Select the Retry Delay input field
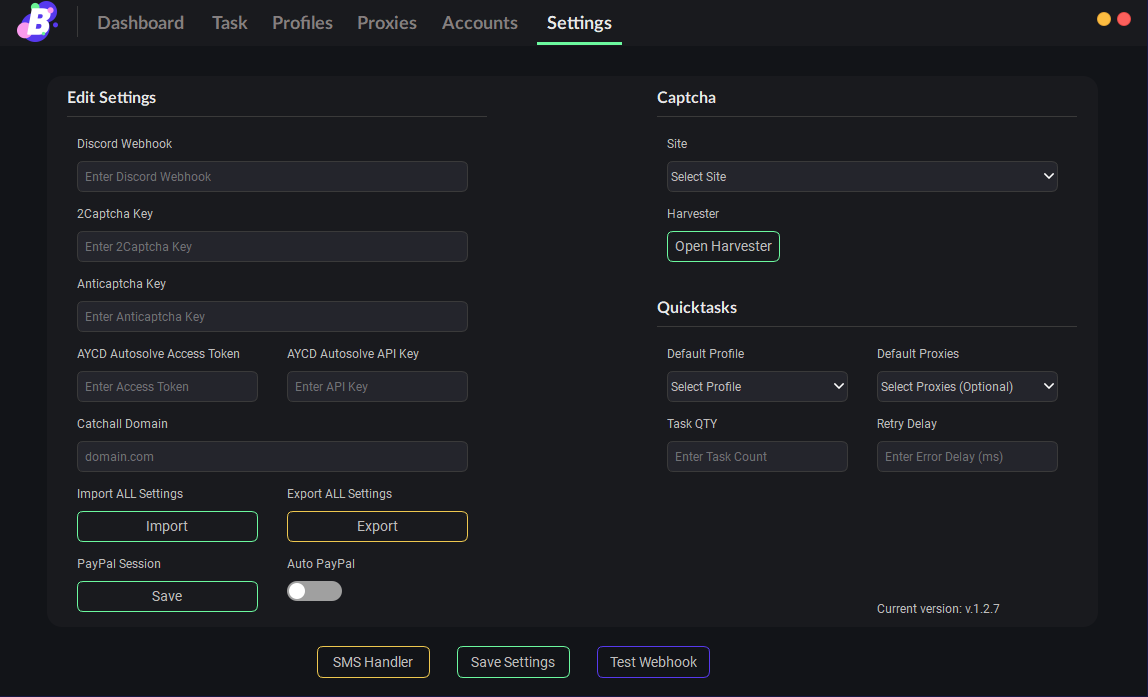1148x697 pixels. point(967,457)
